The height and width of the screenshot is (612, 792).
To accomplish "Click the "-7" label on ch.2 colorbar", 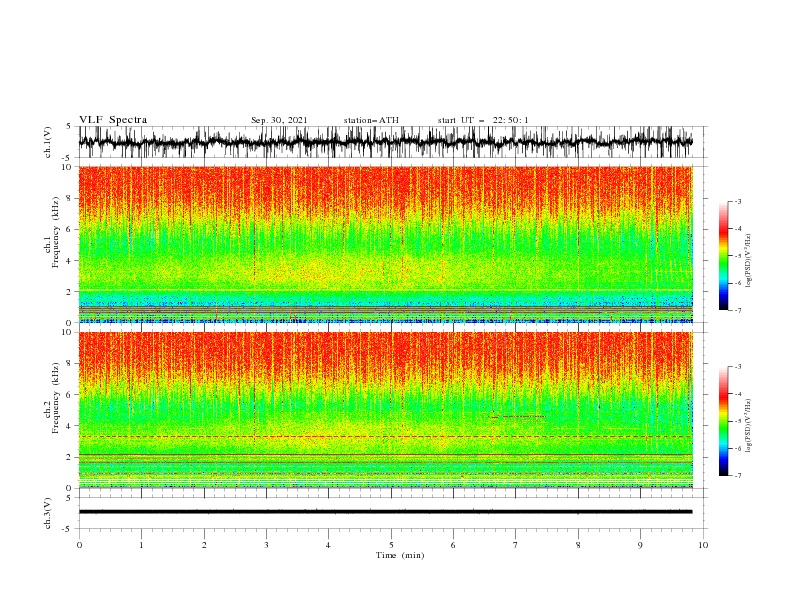I will [737, 475].
